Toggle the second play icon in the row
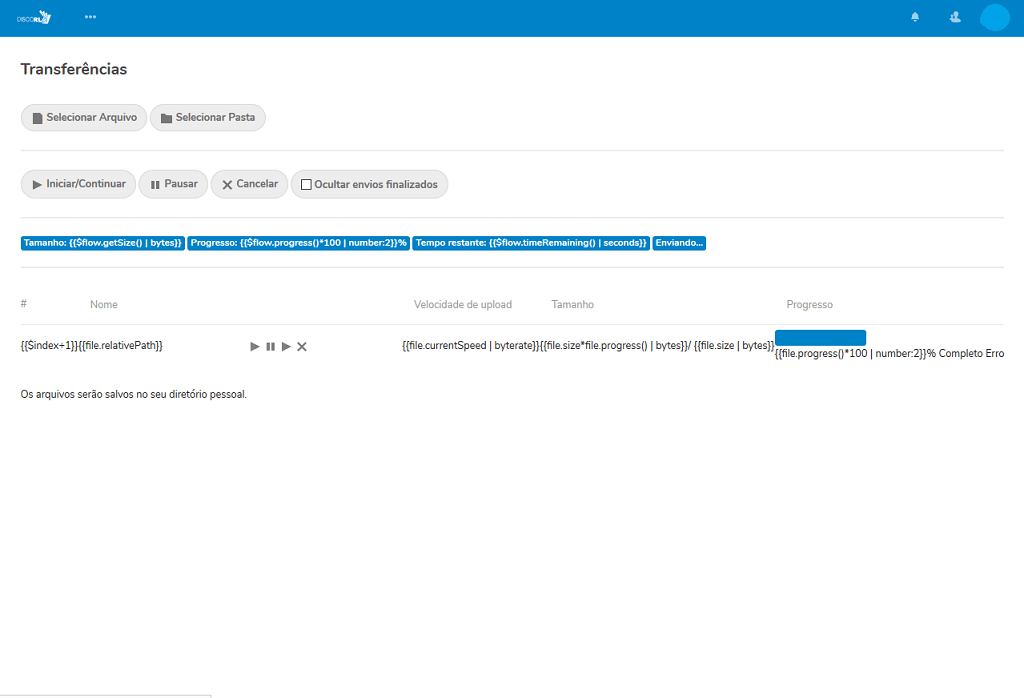Viewport: 1024px width, 698px height. (286, 346)
